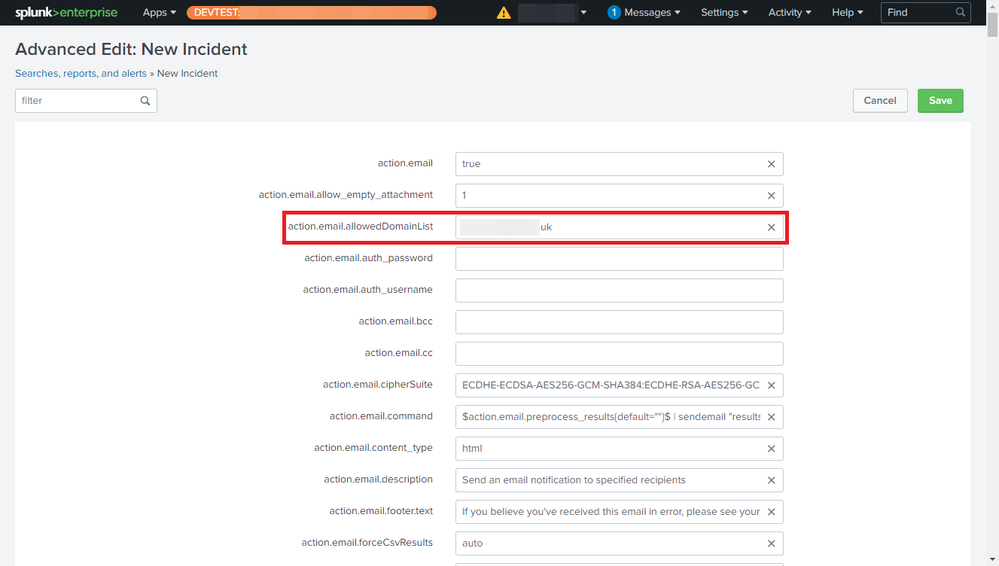Click the action.email.bcc input field
Screen dimensions: 999x566
pos(619,322)
